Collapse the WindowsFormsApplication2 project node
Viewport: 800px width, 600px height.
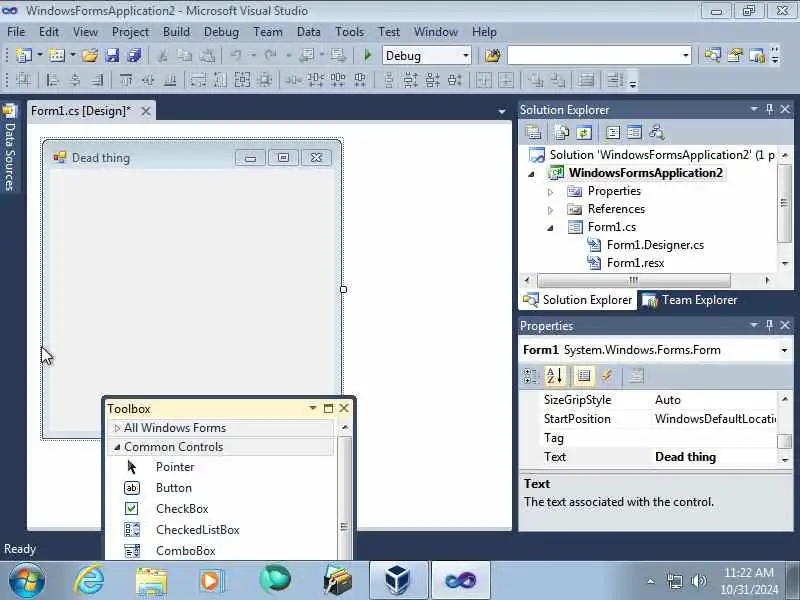531,174
